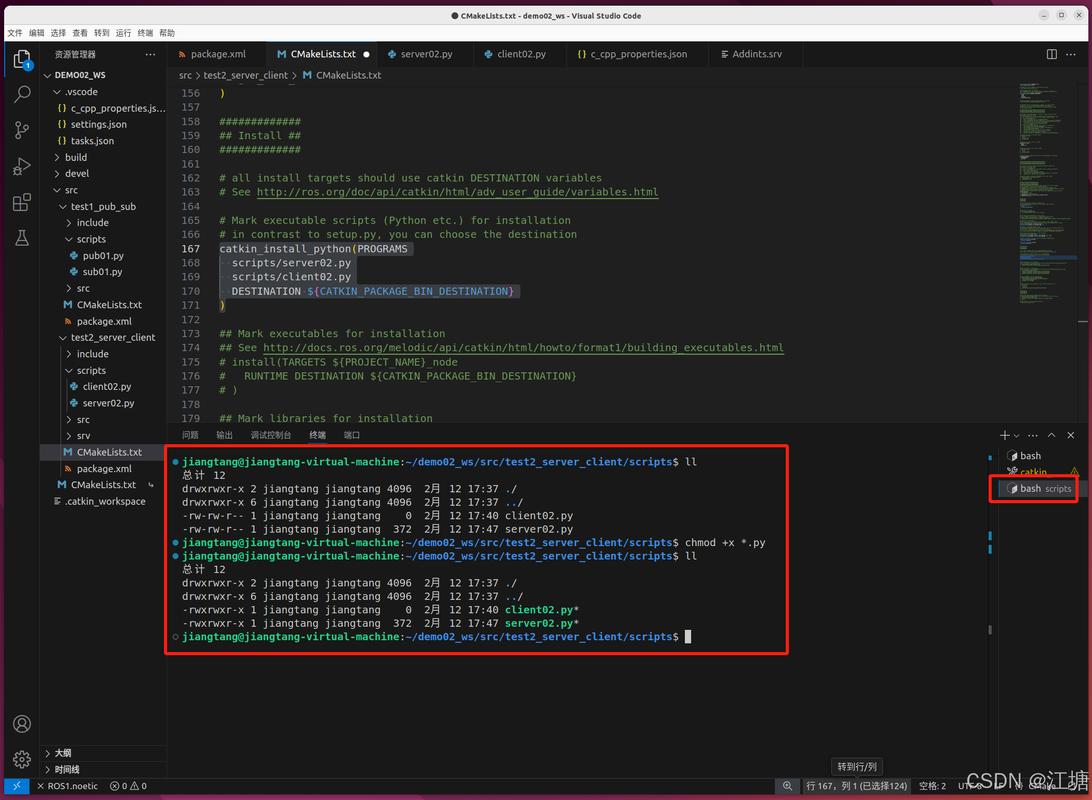
Task: Maximize the terminal panel with caret icon
Action: tap(1052, 435)
